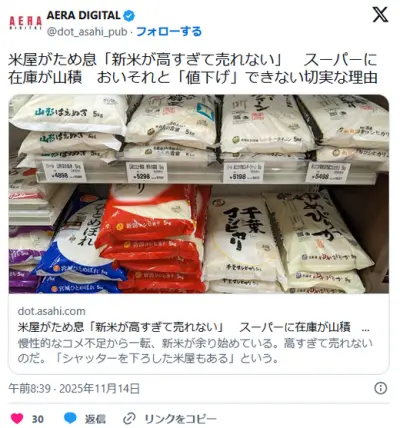
Task: Open the AERA DIGITAL account name
Action: (x=84, y=15)
